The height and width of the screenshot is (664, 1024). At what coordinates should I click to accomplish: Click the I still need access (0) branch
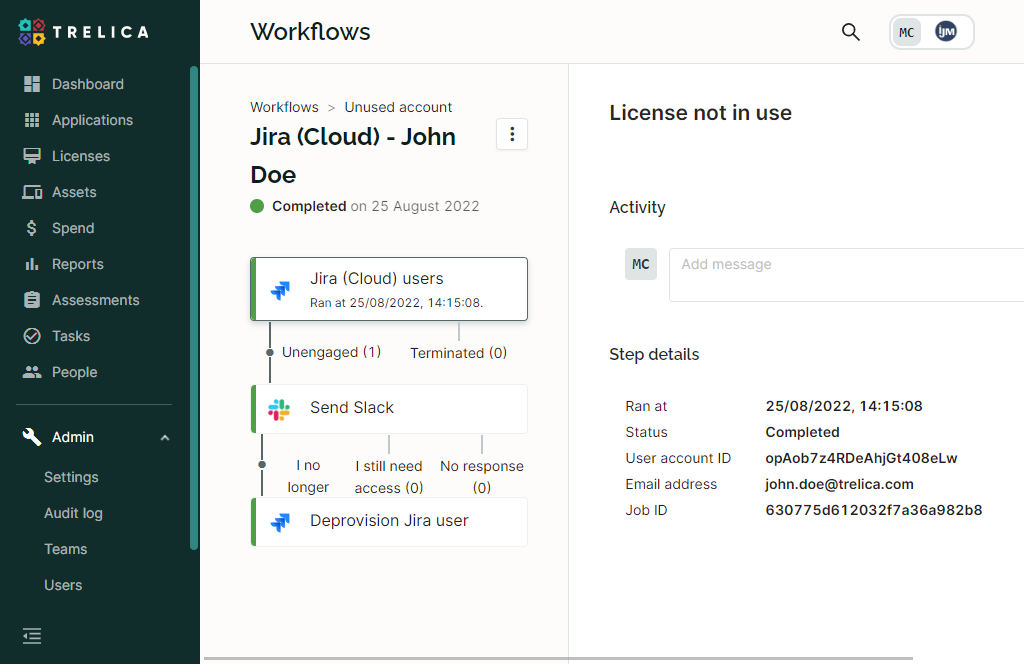coord(389,477)
